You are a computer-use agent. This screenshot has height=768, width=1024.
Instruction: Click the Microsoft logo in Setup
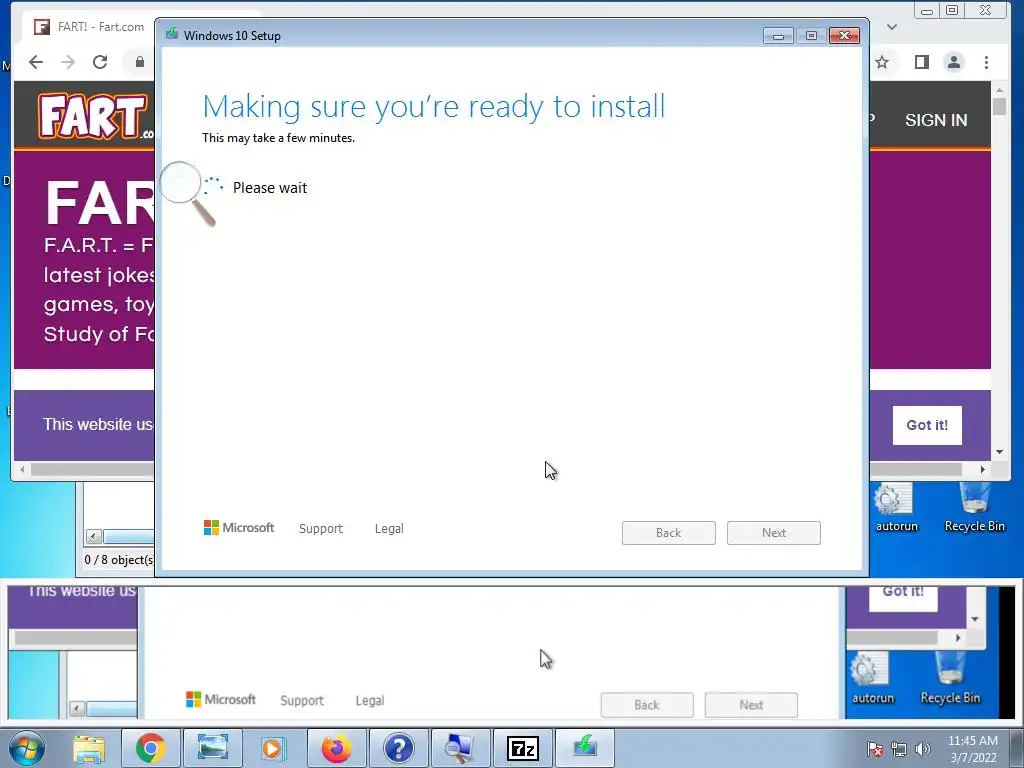tap(239, 528)
